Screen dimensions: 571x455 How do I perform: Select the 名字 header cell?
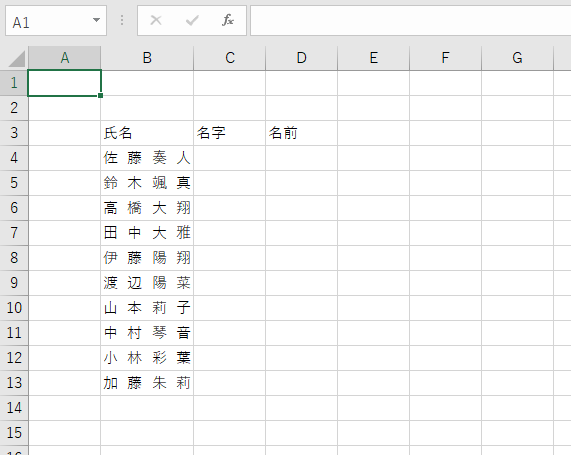[230, 133]
